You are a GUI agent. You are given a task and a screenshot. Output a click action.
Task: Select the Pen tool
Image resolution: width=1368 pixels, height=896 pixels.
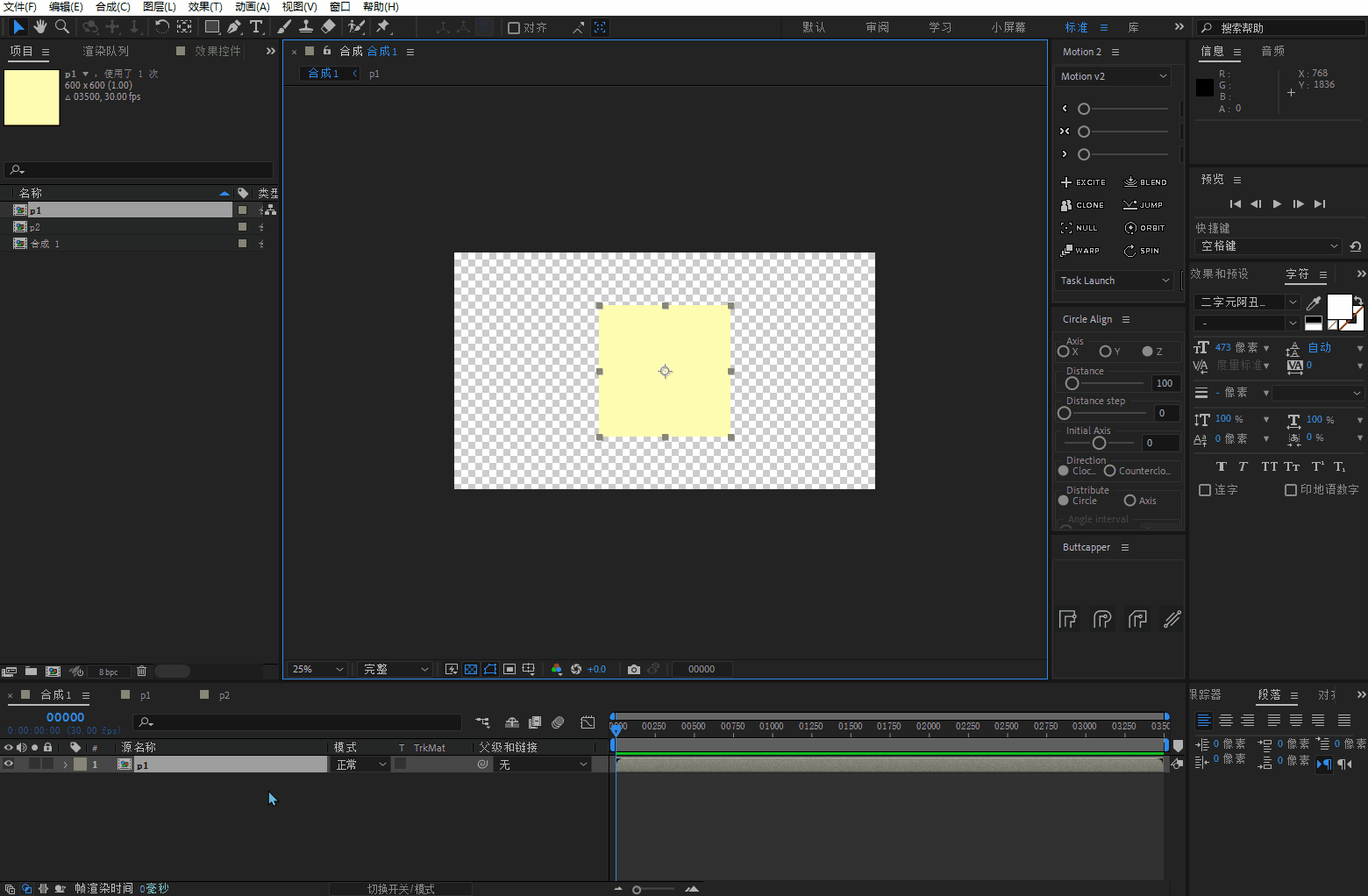pyautogui.click(x=234, y=27)
